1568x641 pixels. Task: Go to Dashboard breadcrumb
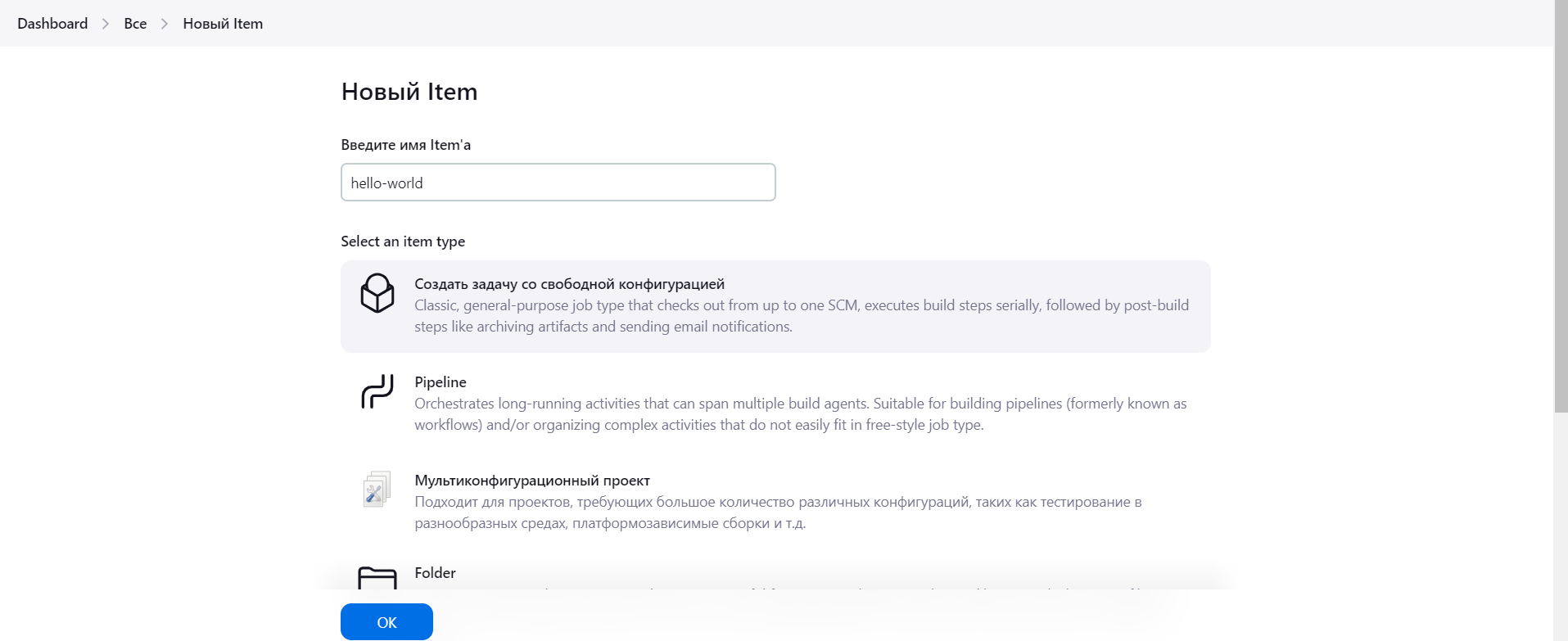[x=52, y=24]
